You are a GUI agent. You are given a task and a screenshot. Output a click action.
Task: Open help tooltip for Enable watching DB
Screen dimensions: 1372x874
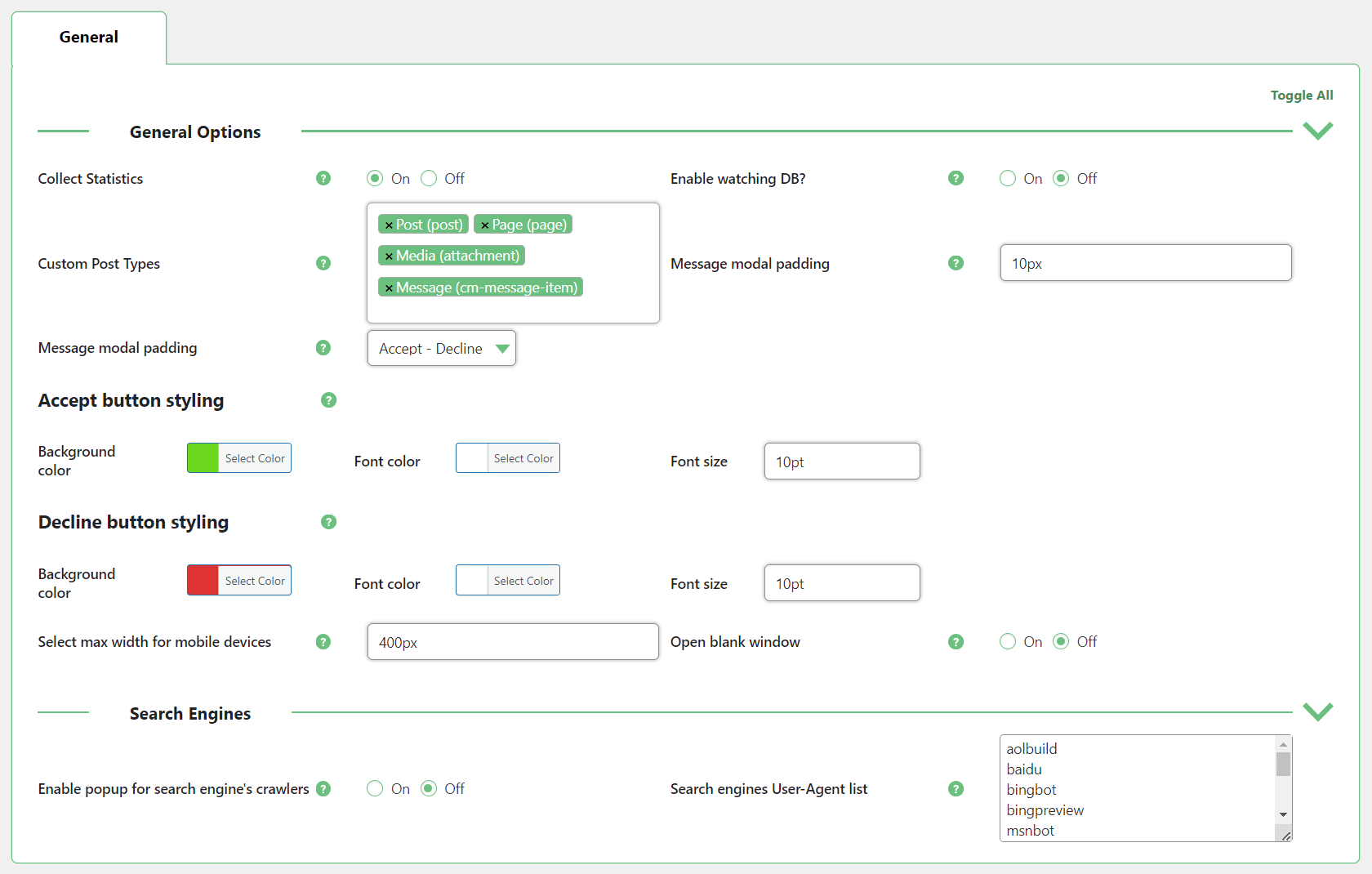tap(955, 178)
